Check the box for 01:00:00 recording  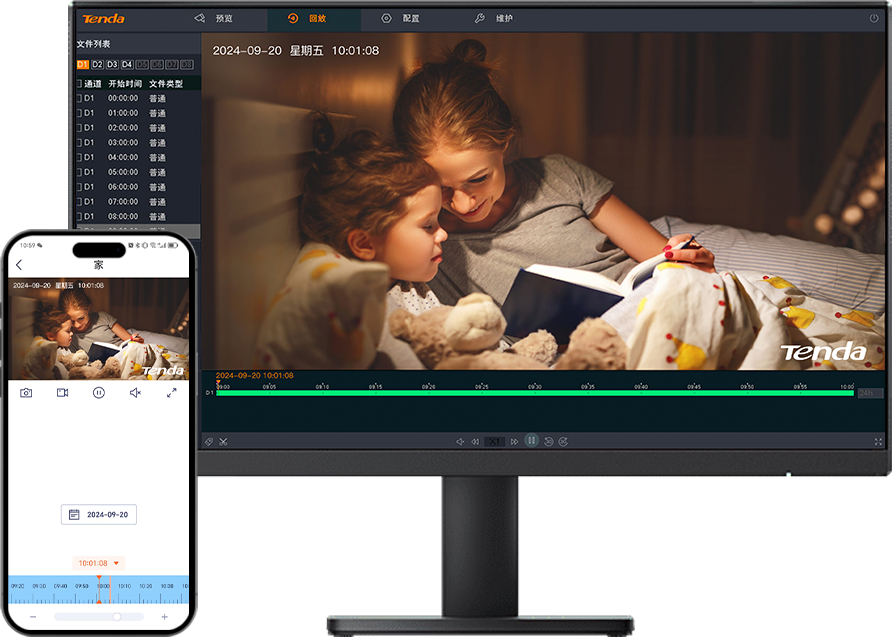tap(79, 113)
